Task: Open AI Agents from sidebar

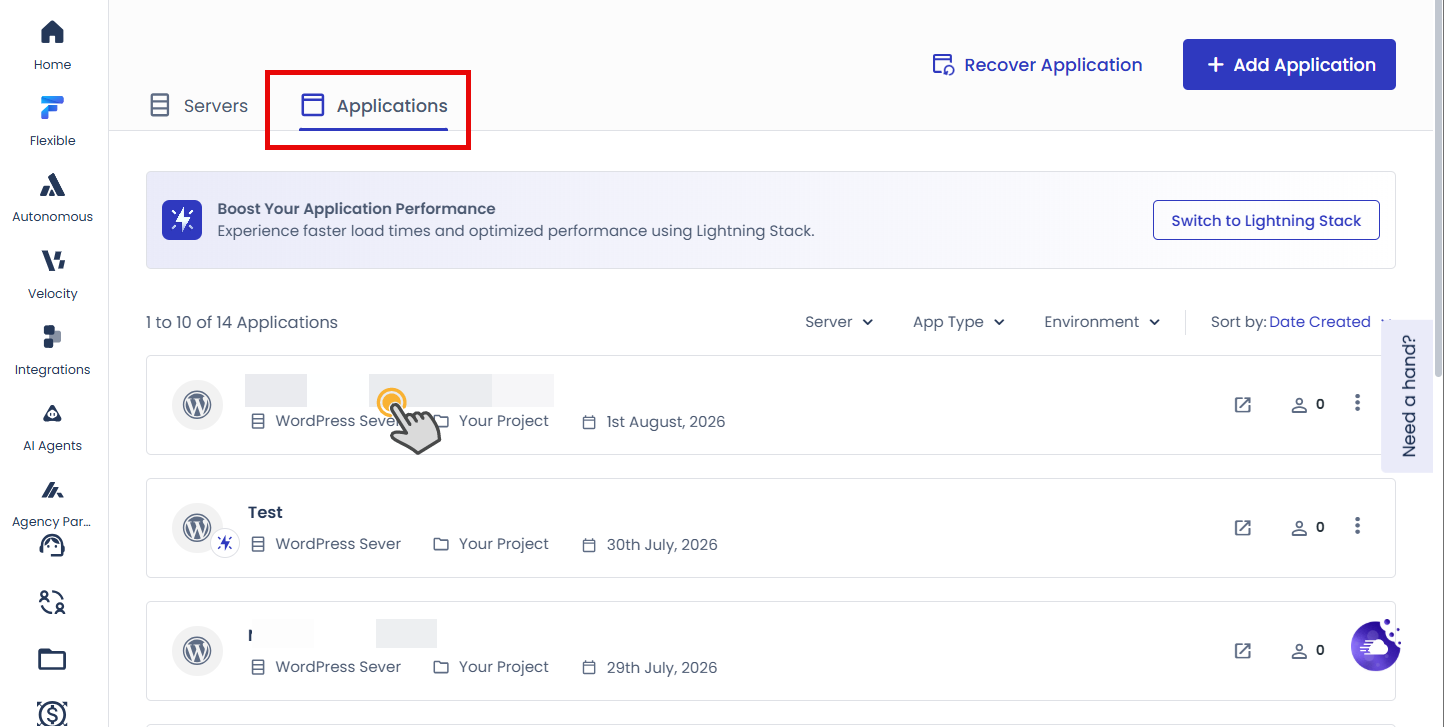Action: pos(52,414)
